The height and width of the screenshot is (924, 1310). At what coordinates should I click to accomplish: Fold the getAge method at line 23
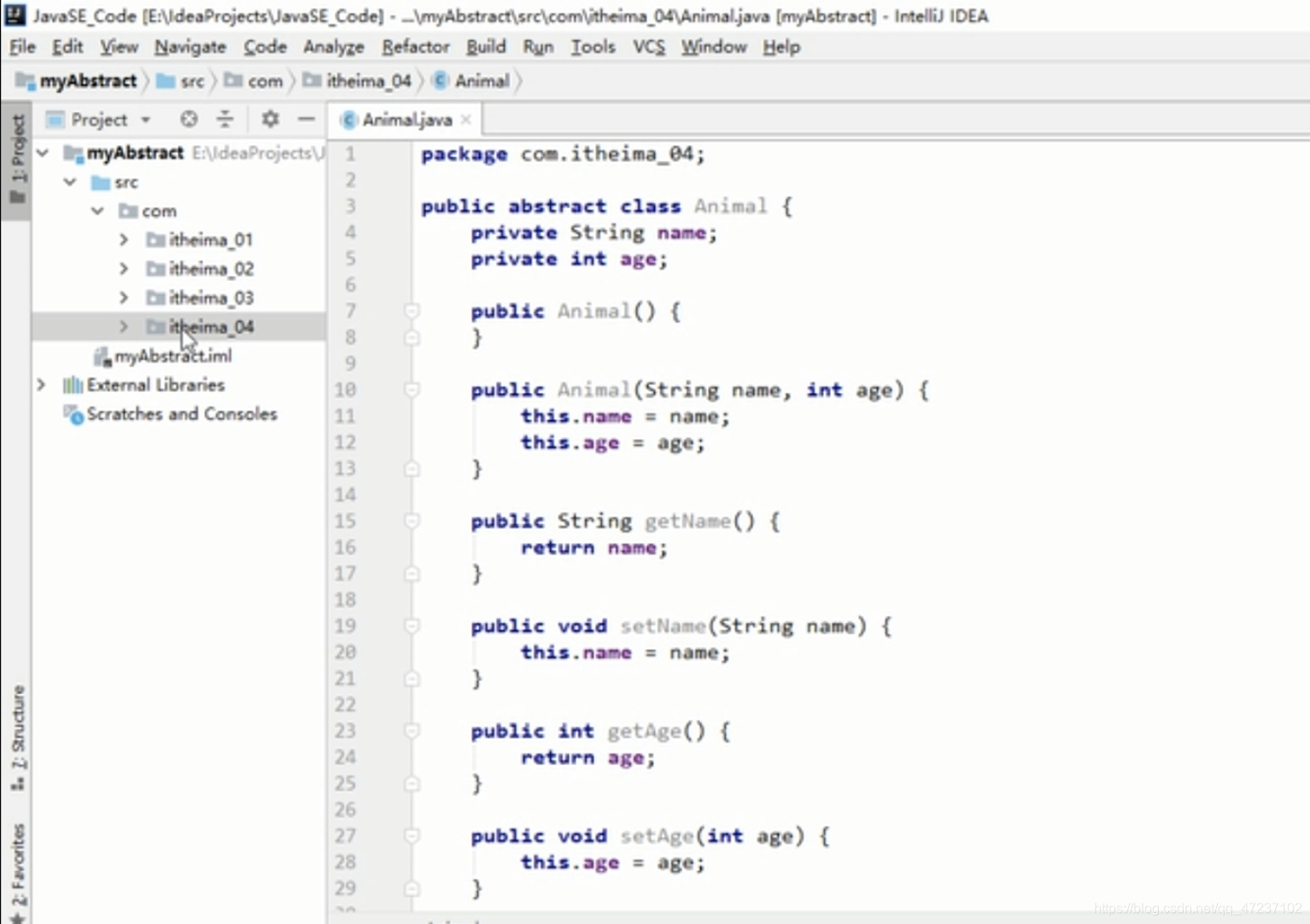412,731
